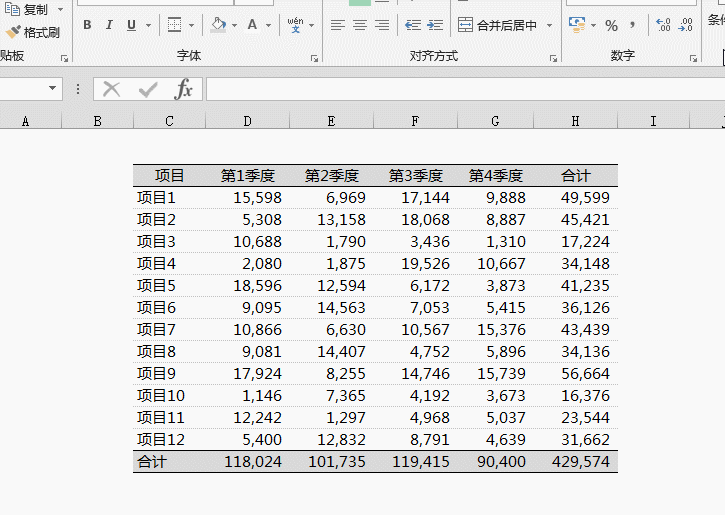The height and width of the screenshot is (515, 725).
Task: Increase the indent
Action: click(435, 25)
